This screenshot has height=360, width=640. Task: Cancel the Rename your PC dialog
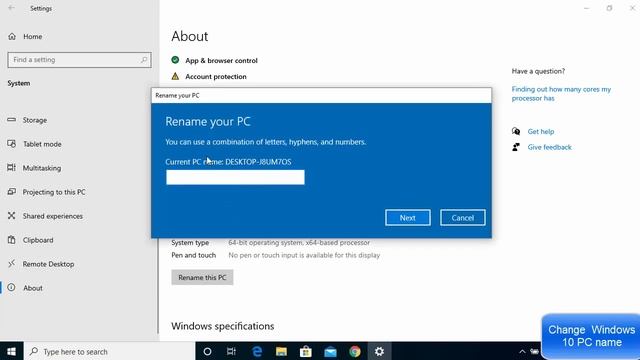[462, 218]
